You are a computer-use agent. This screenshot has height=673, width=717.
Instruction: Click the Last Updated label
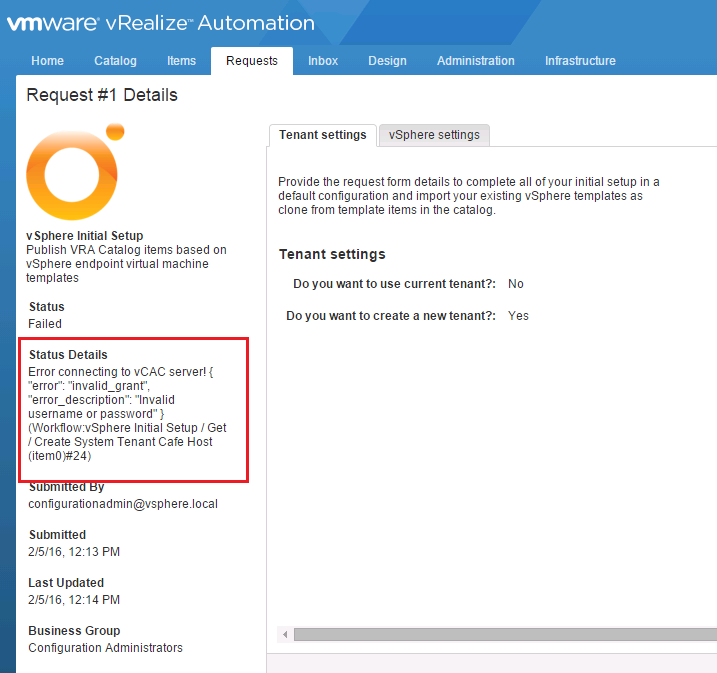[66, 583]
